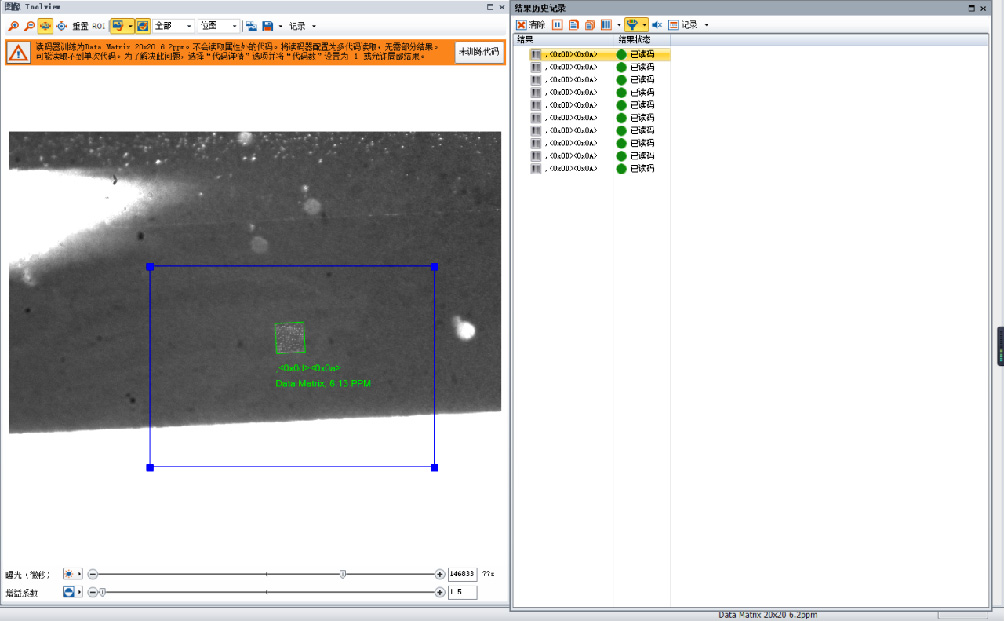The height and width of the screenshot is (621, 1005).
Task: Click the zoom in magnifier icon
Action: point(13,26)
